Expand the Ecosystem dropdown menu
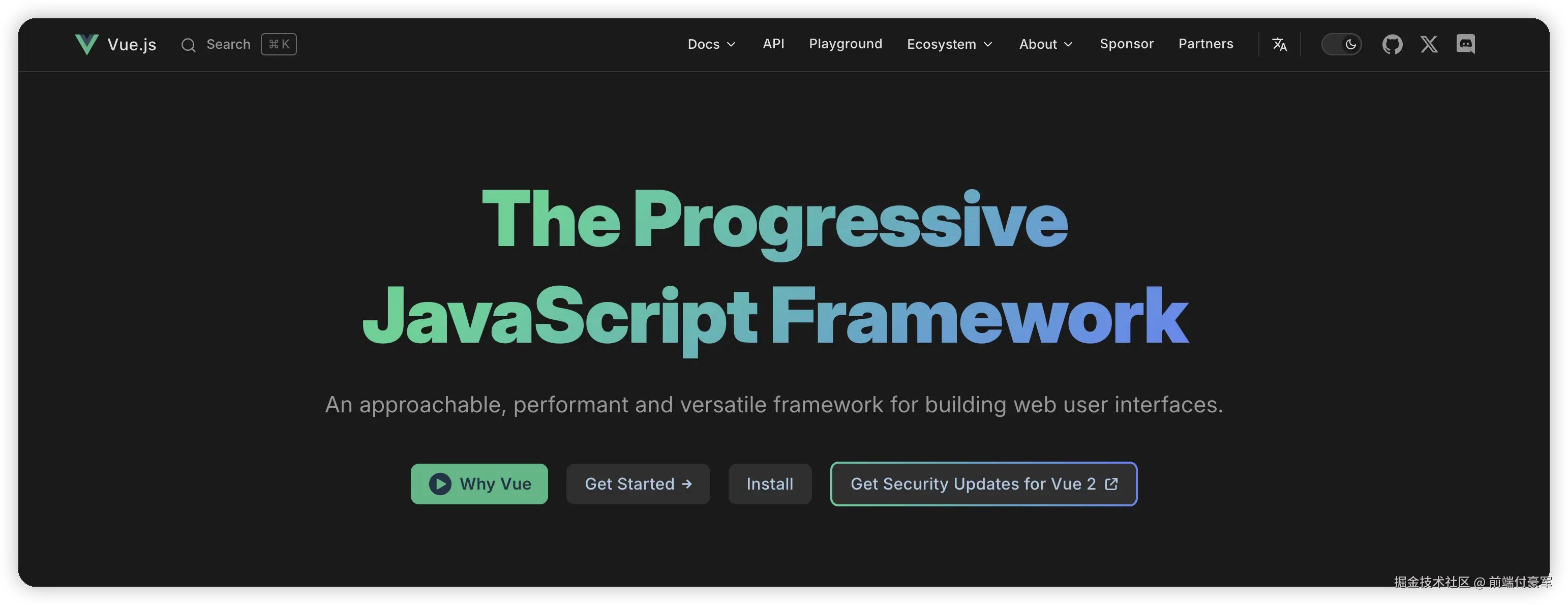The width and height of the screenshot is (1568, 605). pos(949,44)
